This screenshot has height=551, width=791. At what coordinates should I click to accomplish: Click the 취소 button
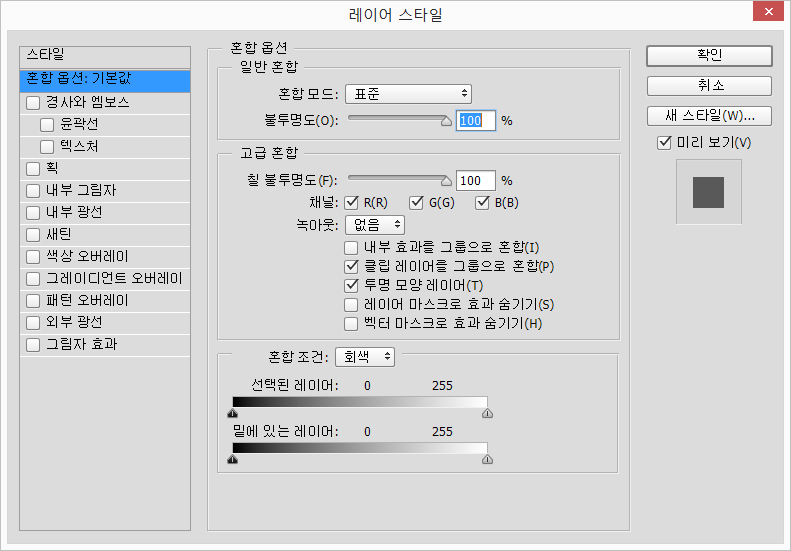[x=709, y=86]
